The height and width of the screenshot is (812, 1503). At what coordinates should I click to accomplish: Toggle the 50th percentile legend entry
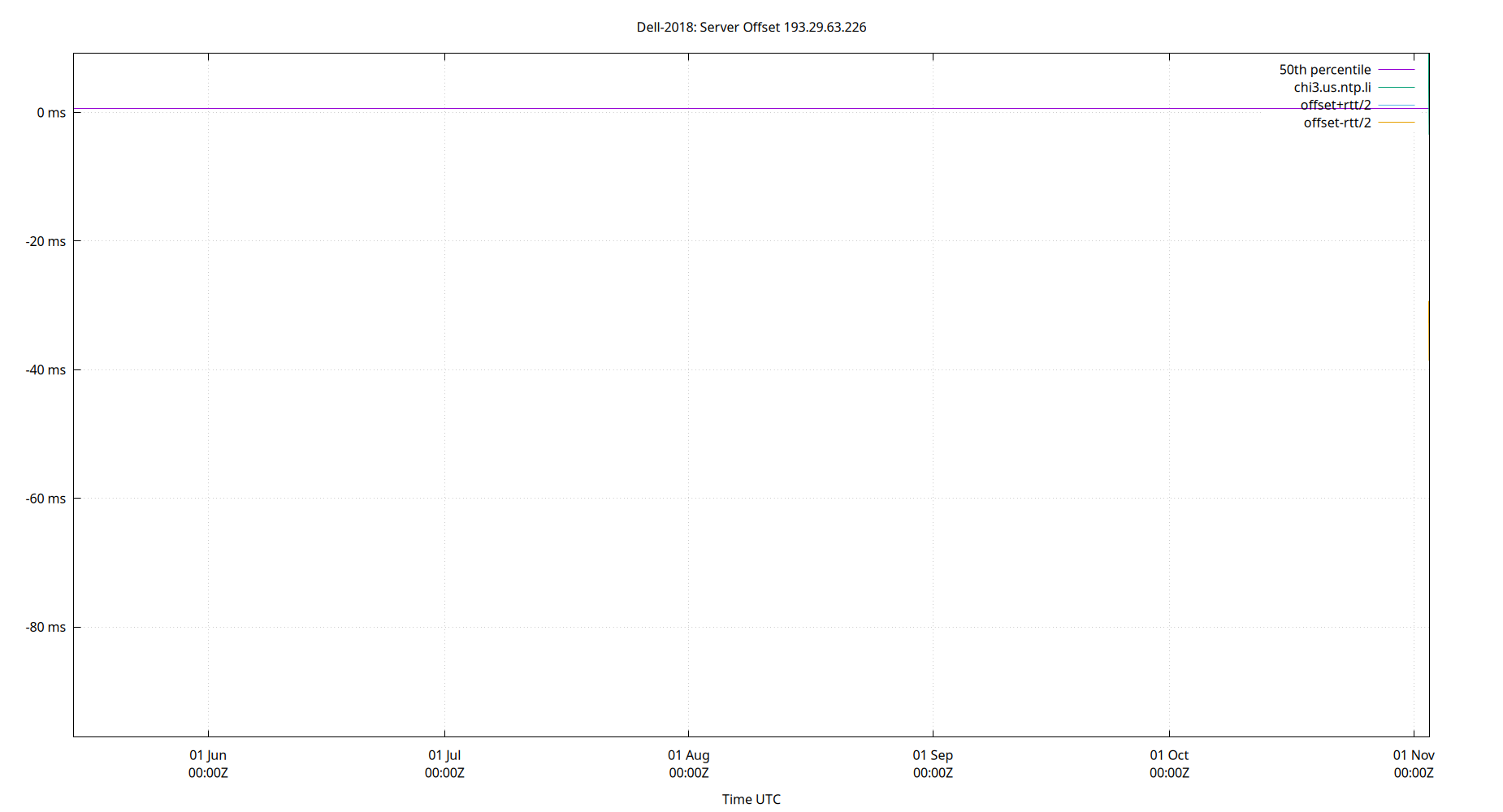point(1324,69)
